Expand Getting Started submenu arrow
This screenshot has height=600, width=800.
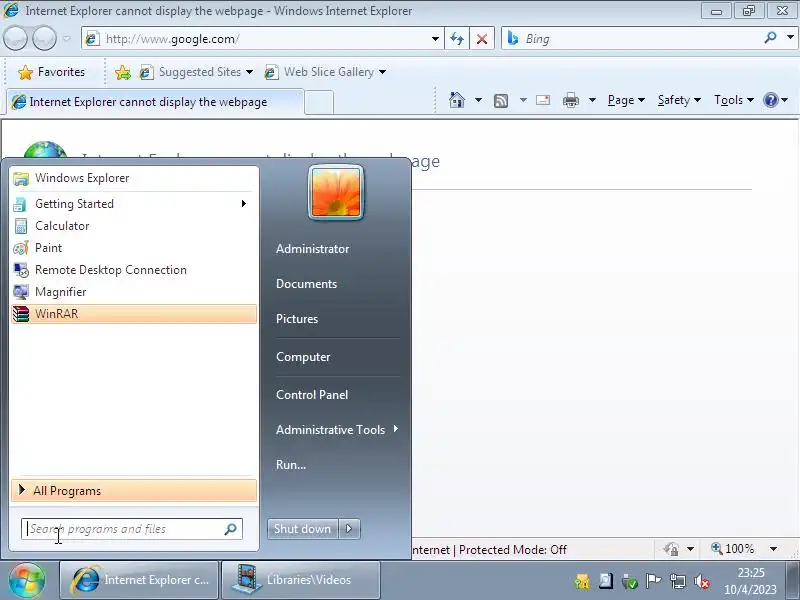pos(244,204)
